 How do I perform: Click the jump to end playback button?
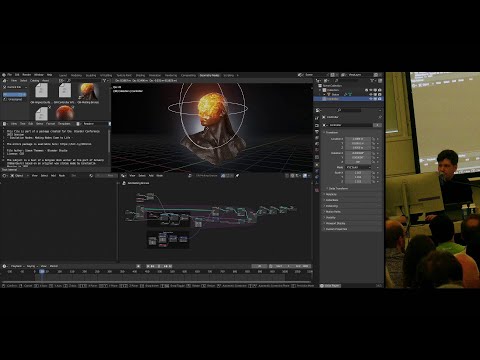(x=170, y=266)
